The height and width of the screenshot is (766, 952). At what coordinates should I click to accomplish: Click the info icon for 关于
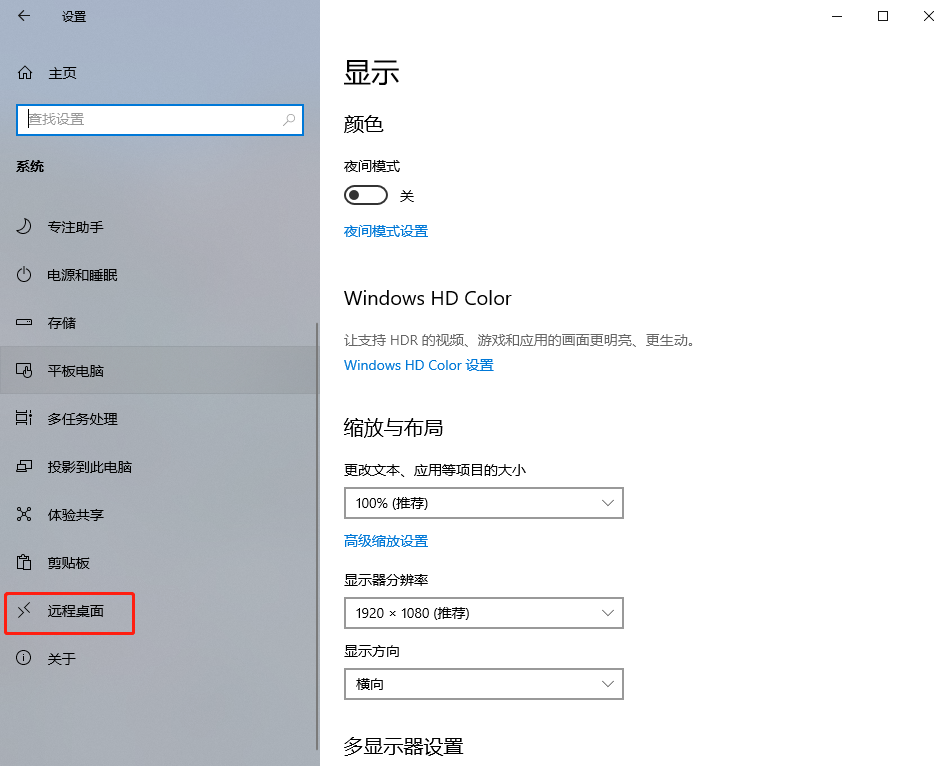(24, 658)
